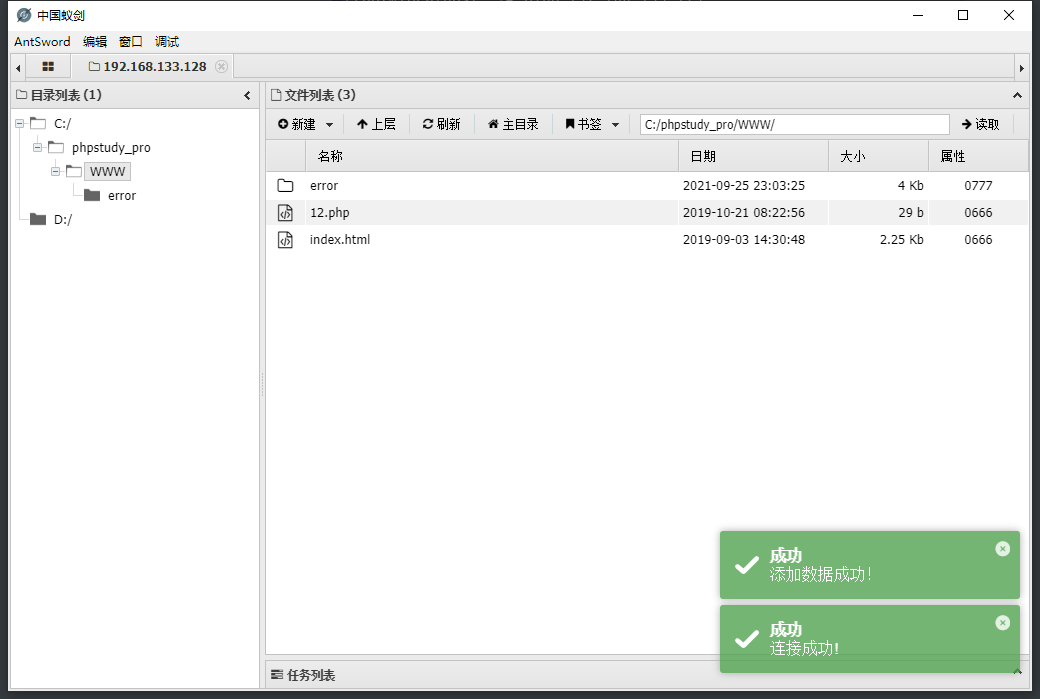Collapse the phpstudy_pro tree node
Screen dimensions: 1040x699
click(38, 147)
